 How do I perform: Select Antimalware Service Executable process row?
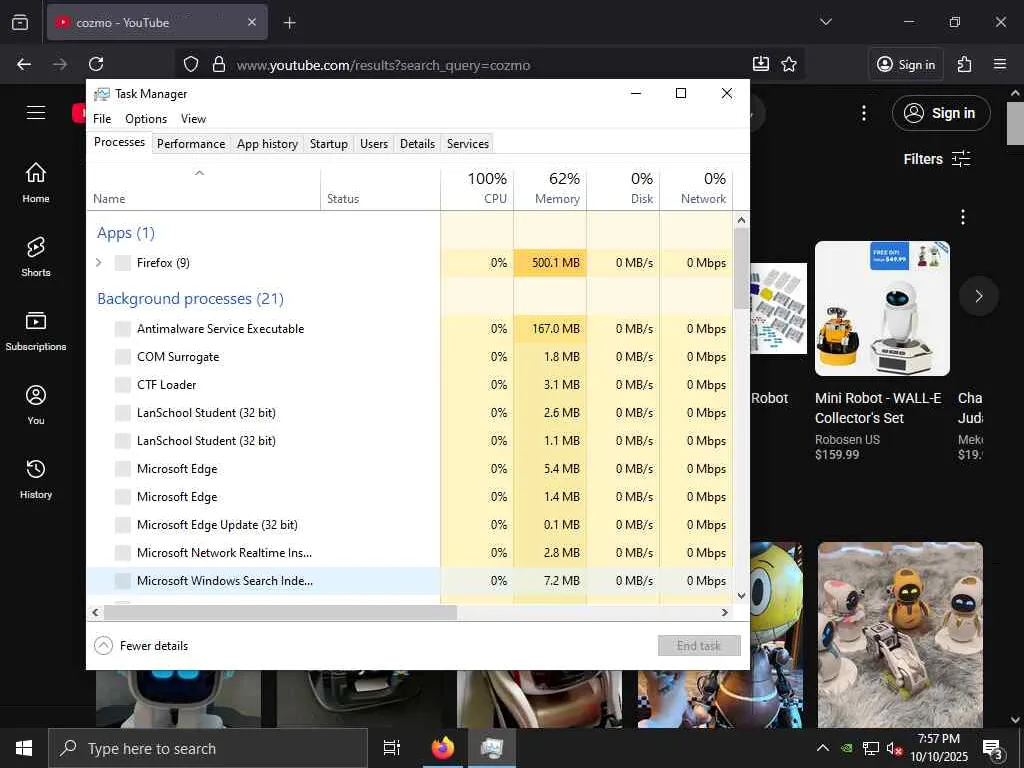(409, 328)
